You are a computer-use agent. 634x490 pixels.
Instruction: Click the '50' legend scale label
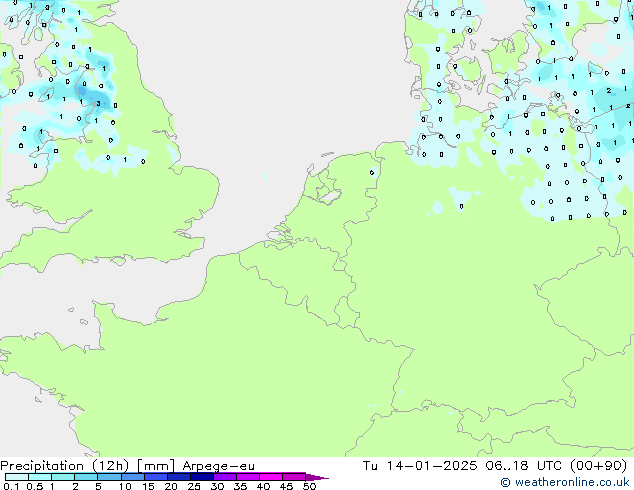pyautogui.click(x=309, y=486)
